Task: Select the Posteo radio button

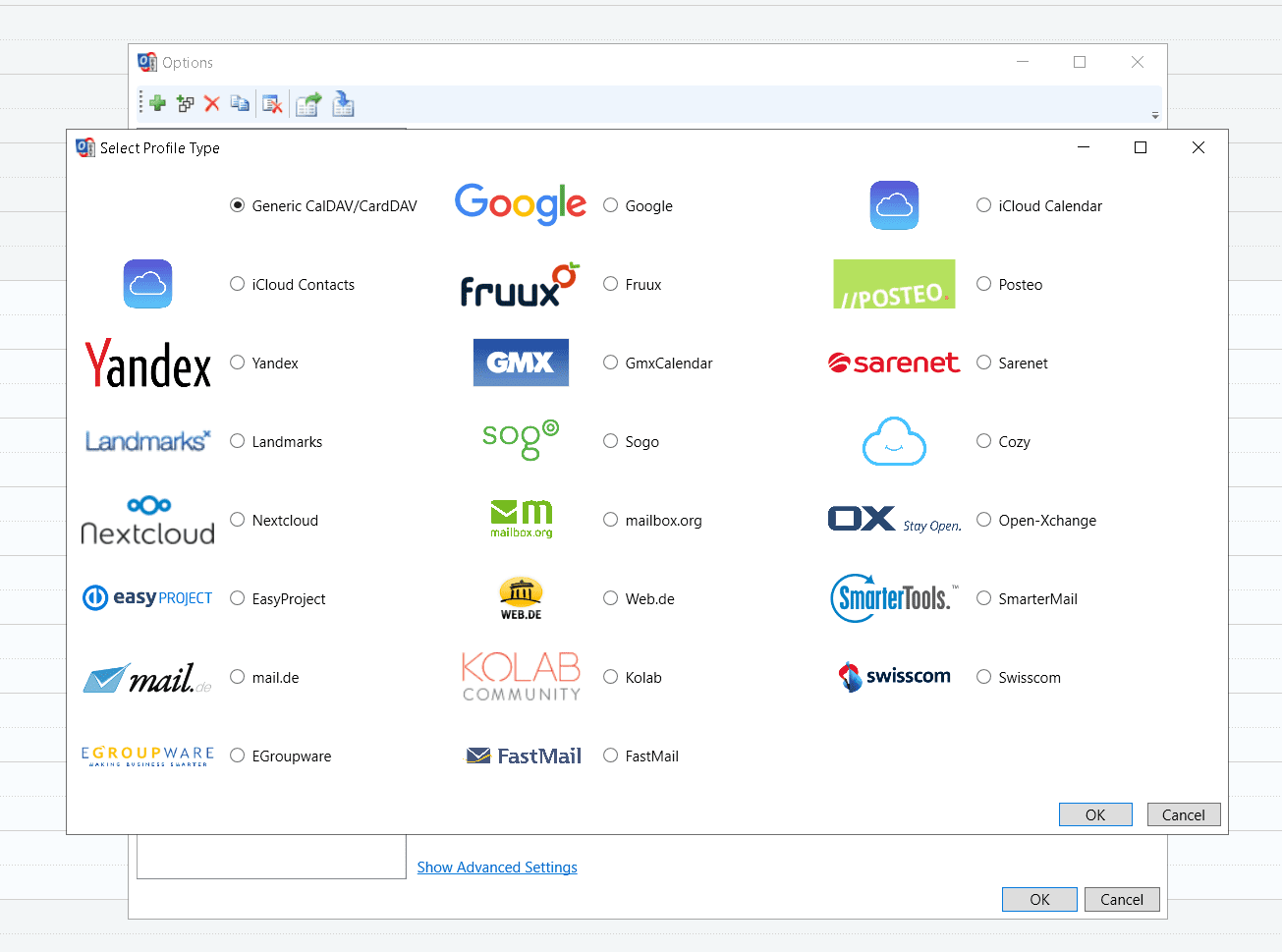Action: [x=1009, y=284]
